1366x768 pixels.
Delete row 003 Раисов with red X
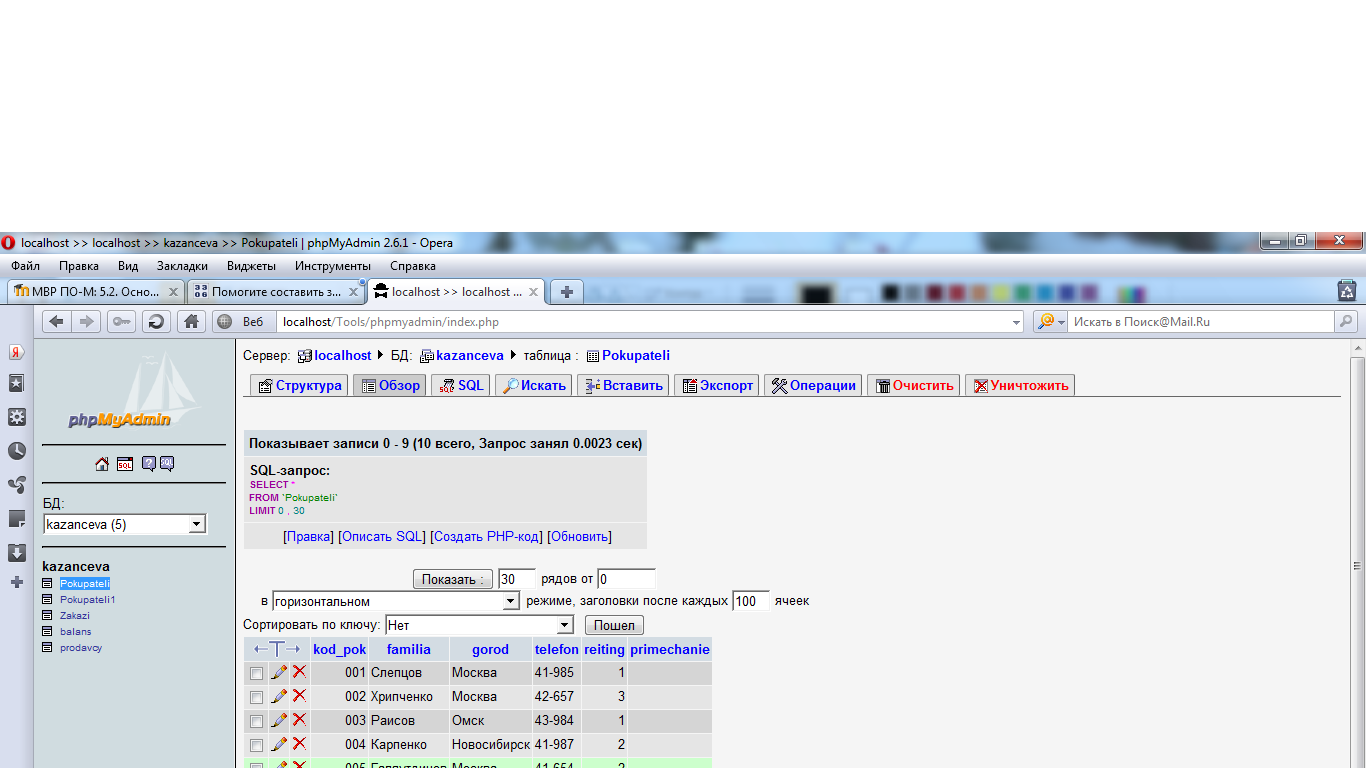pos(299,720)
